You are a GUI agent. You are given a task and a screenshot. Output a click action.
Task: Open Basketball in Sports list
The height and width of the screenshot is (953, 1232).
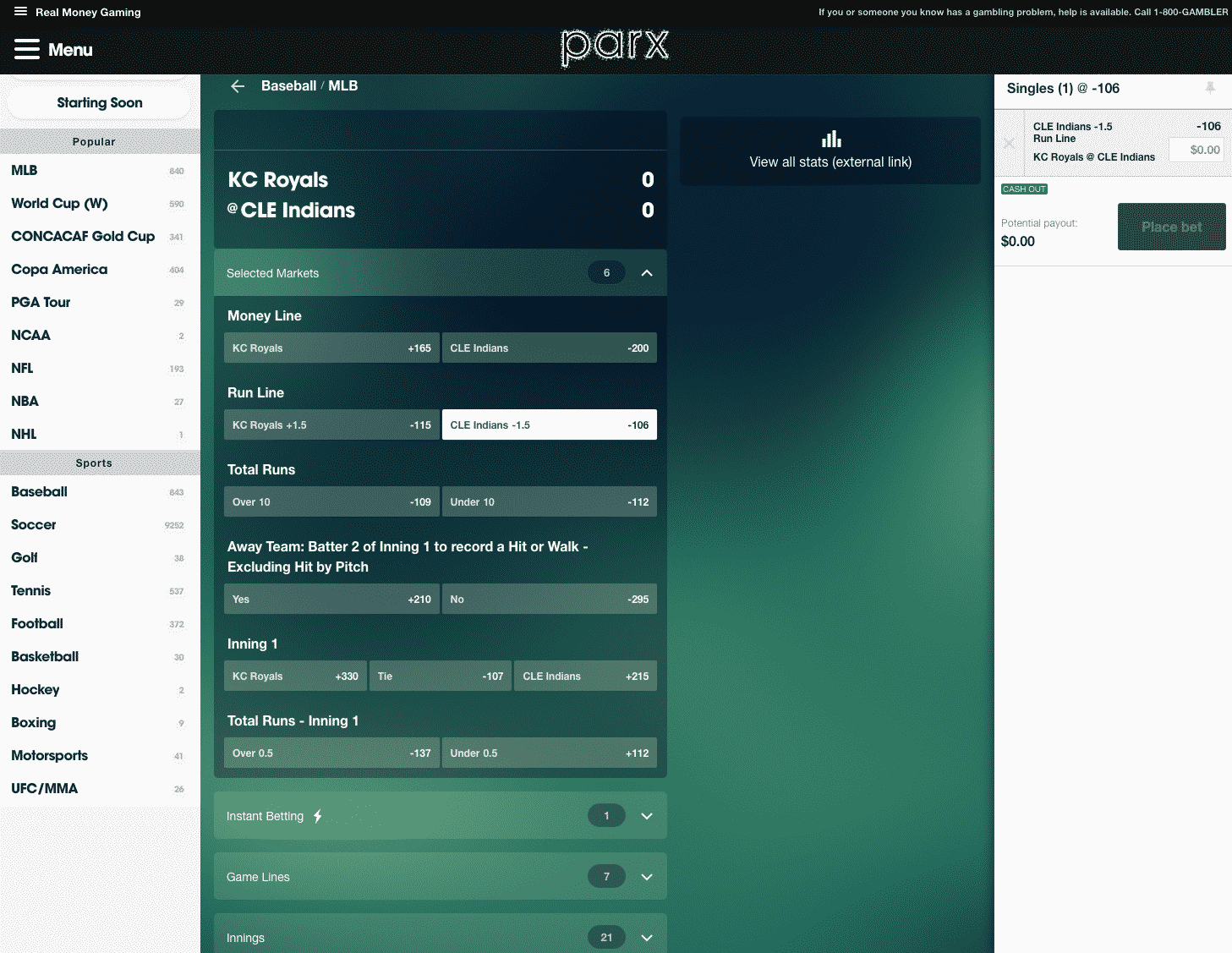(100, 657)
